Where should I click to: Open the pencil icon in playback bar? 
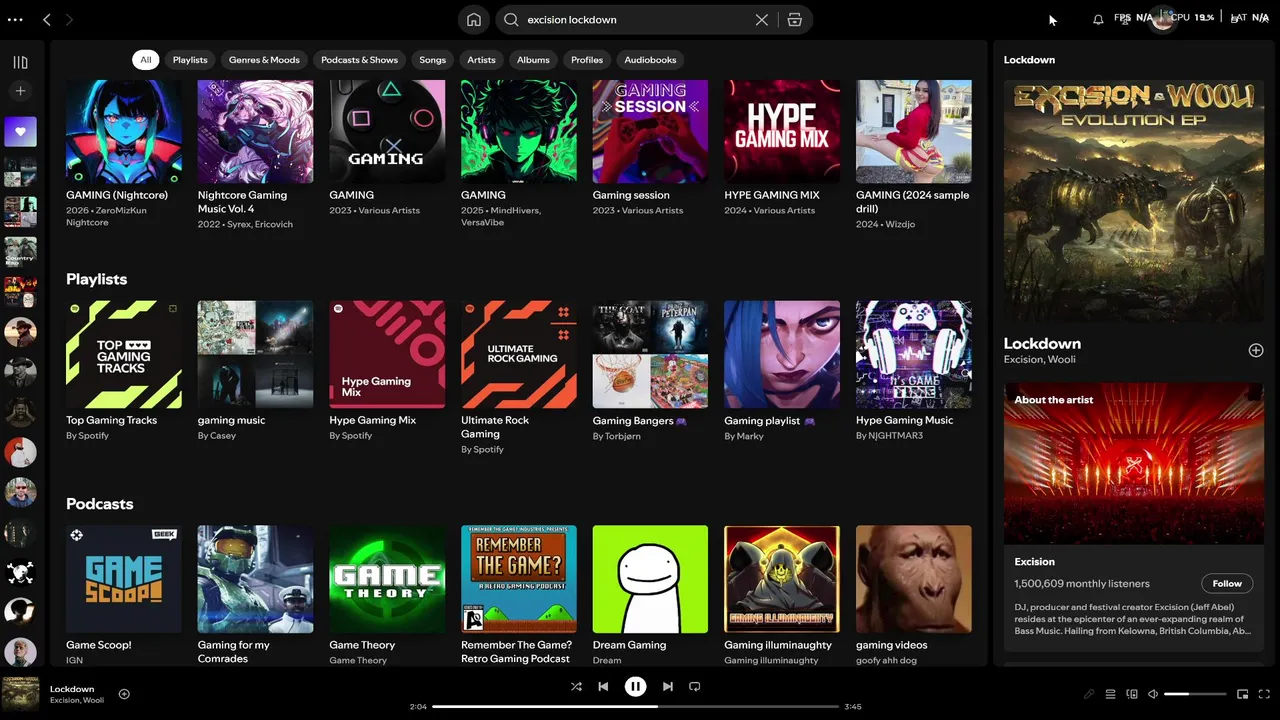[1089, 694]
